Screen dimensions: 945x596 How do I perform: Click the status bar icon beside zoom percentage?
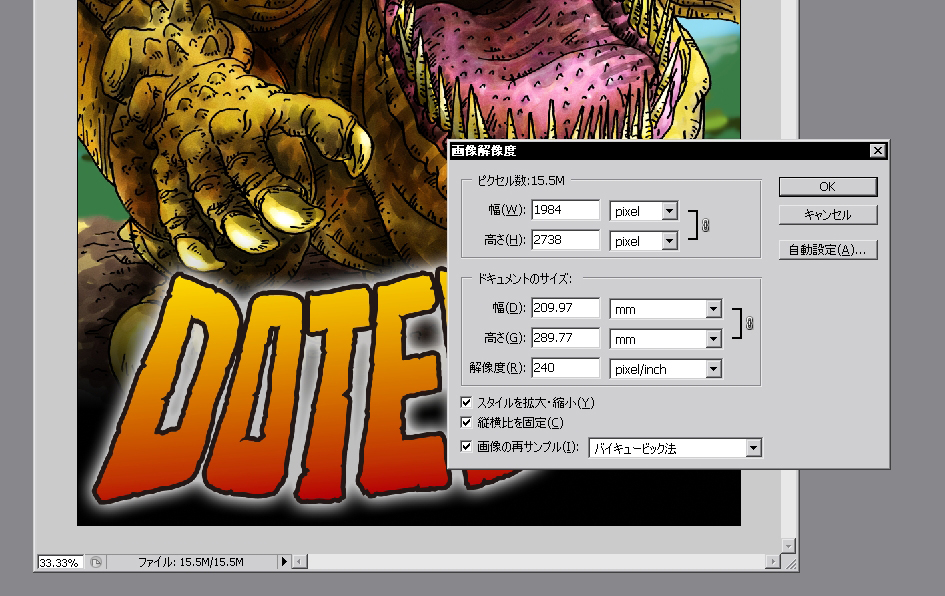(96, 562)
